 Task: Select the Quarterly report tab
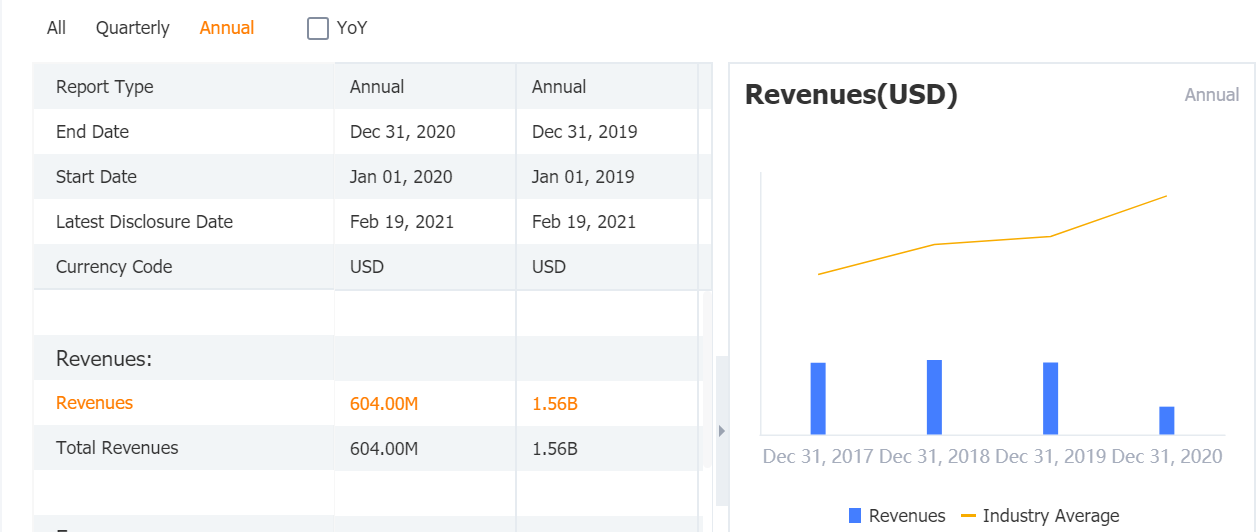[x=132, y=28]
